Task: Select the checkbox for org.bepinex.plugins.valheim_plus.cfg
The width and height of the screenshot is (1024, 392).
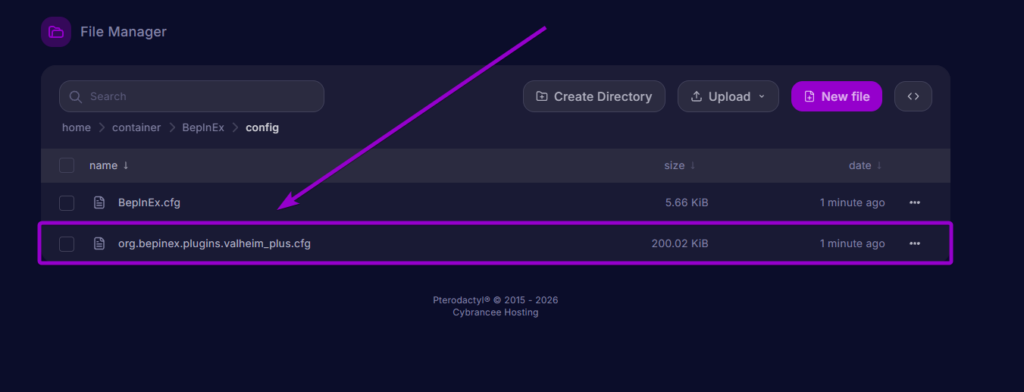Action: click(67, 244)
